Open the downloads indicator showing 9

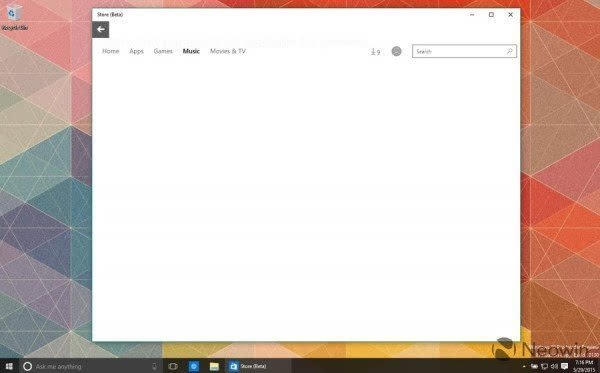click(x=375, y=52)
